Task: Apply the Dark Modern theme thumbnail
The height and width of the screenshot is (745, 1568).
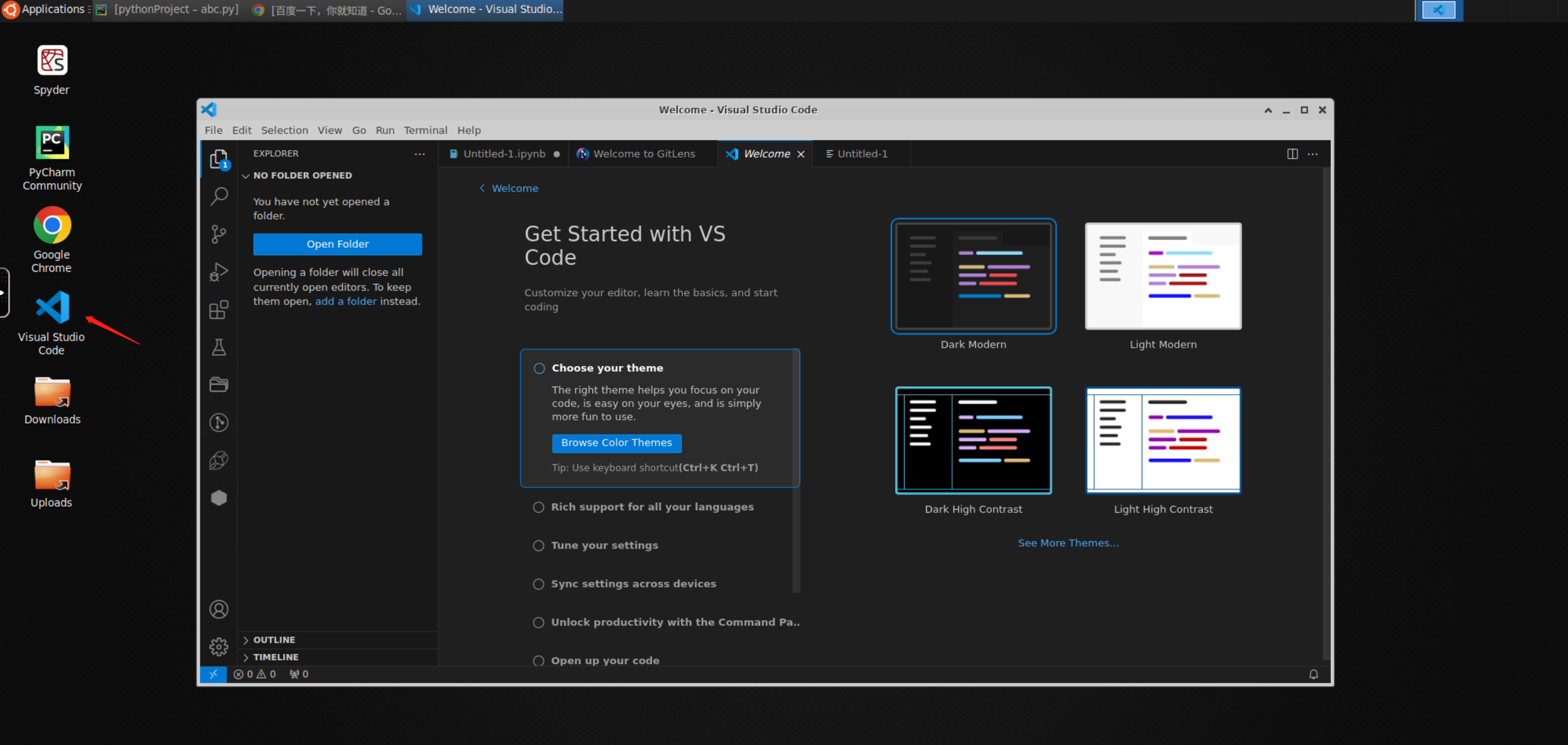Action: [x=973, y=276]
